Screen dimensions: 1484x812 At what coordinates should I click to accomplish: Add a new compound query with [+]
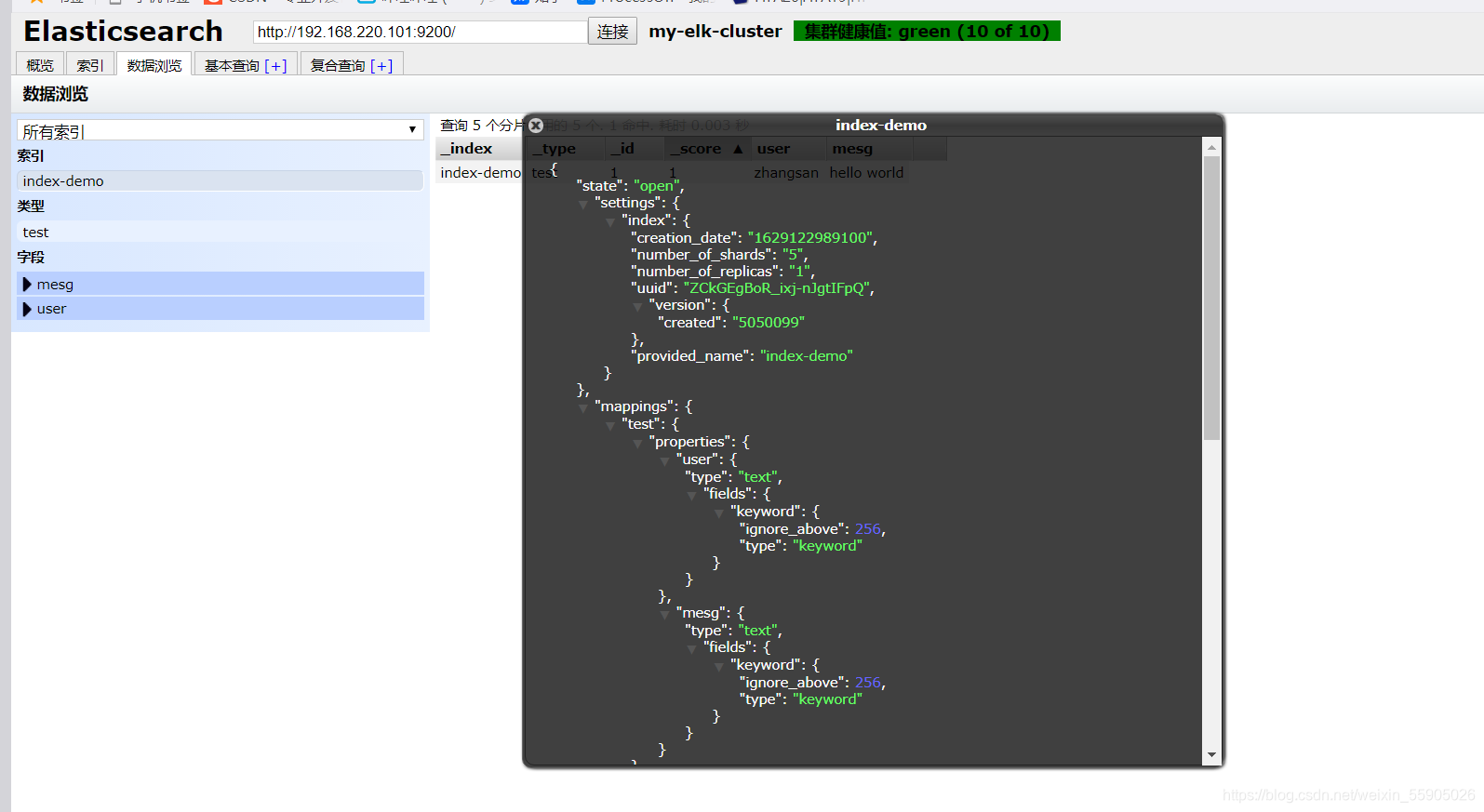tap(381, 65)
